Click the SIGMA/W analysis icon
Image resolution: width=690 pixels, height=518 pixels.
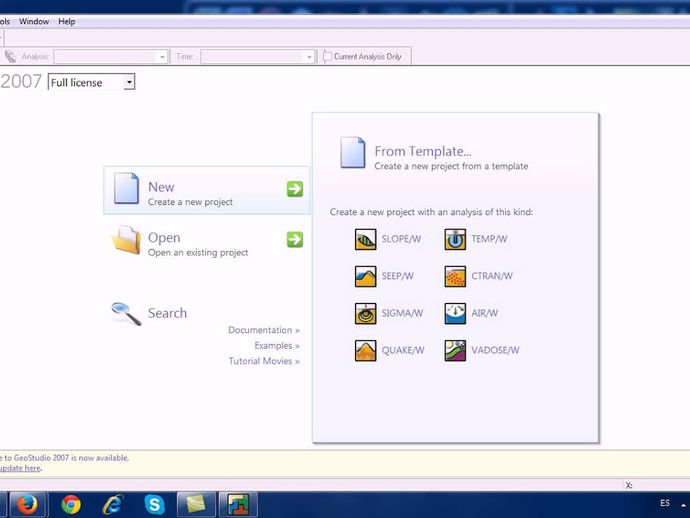tap(365, 313)
